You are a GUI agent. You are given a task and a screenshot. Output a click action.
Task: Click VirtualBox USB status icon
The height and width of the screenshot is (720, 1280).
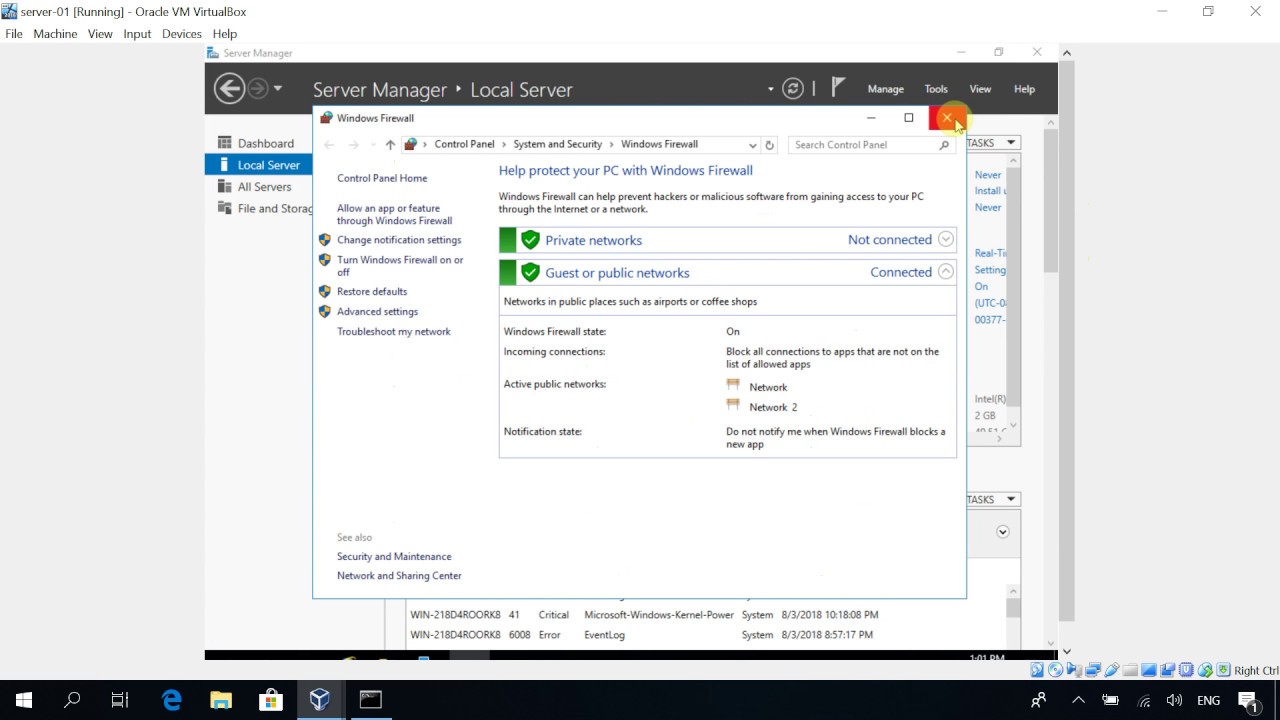(x=1112, y=670)
